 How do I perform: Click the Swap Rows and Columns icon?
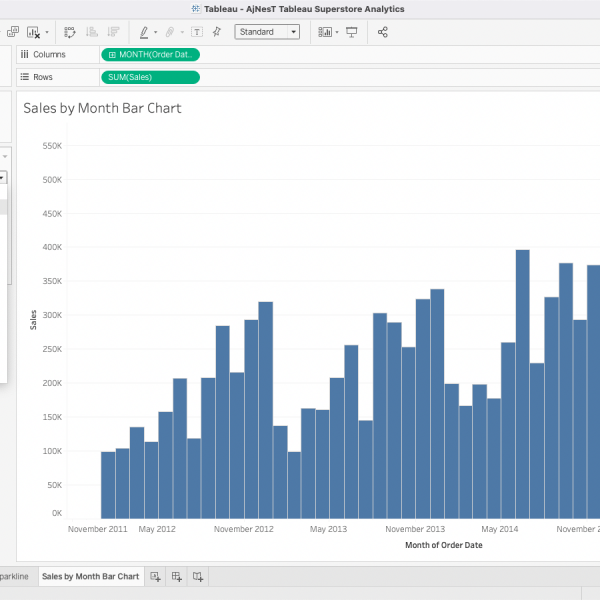(x=69, y=32)
